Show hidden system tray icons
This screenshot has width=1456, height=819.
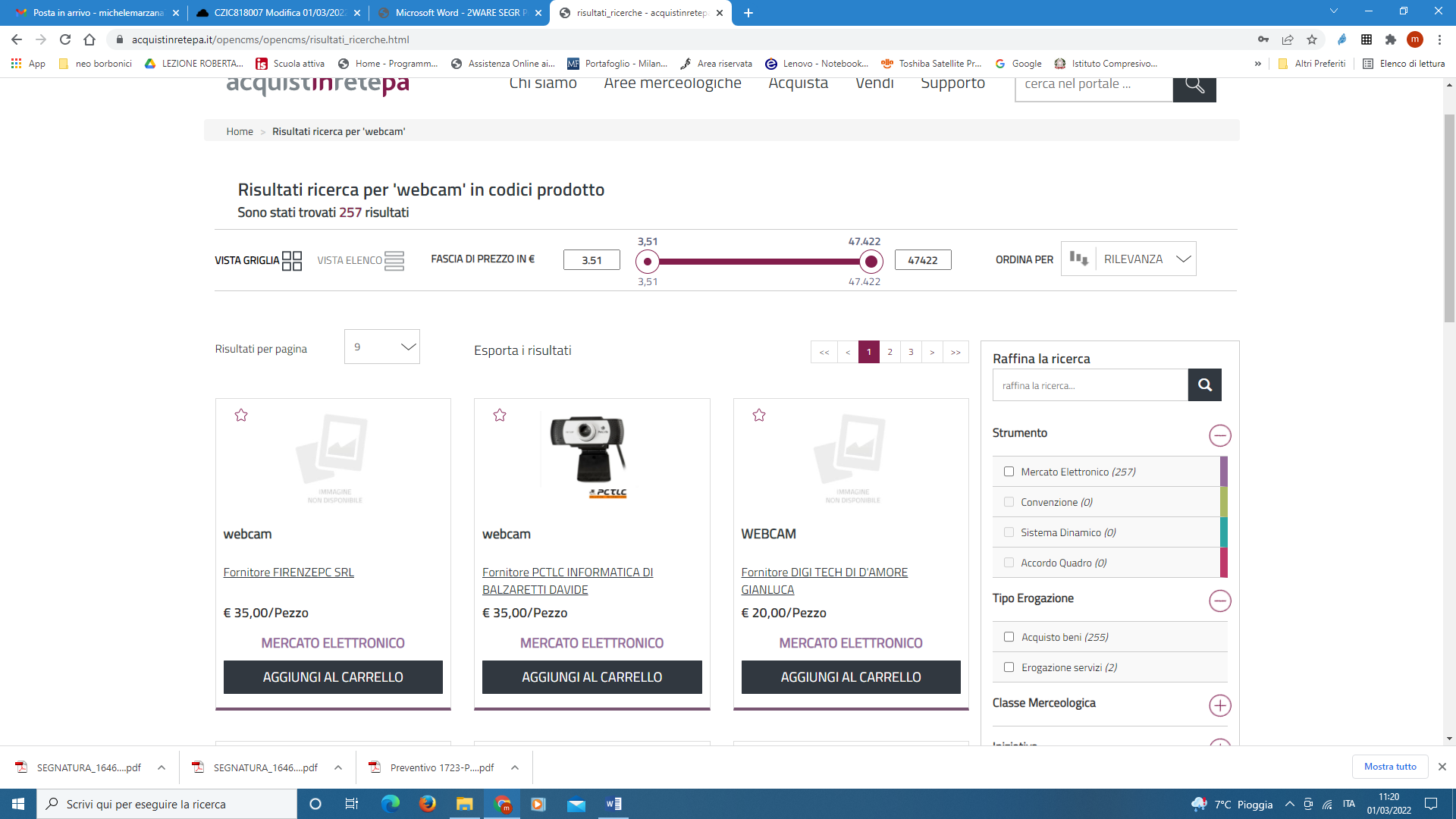coord(1290,804)
